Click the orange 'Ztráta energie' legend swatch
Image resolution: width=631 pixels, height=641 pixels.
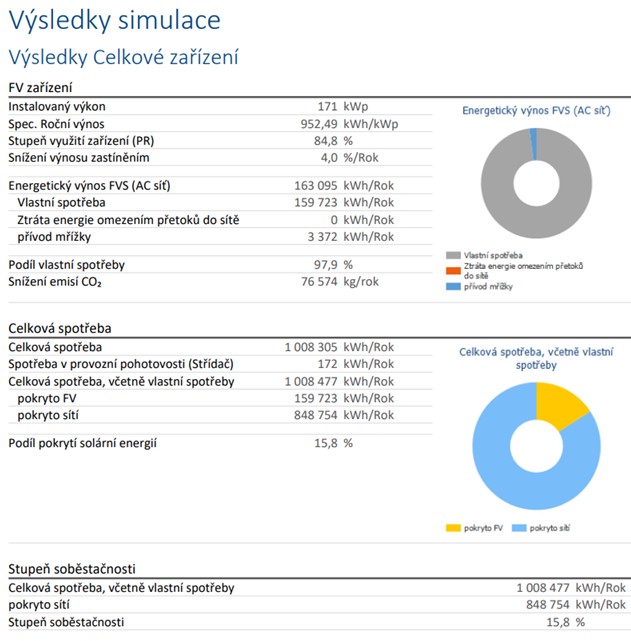tap(453, 271)
